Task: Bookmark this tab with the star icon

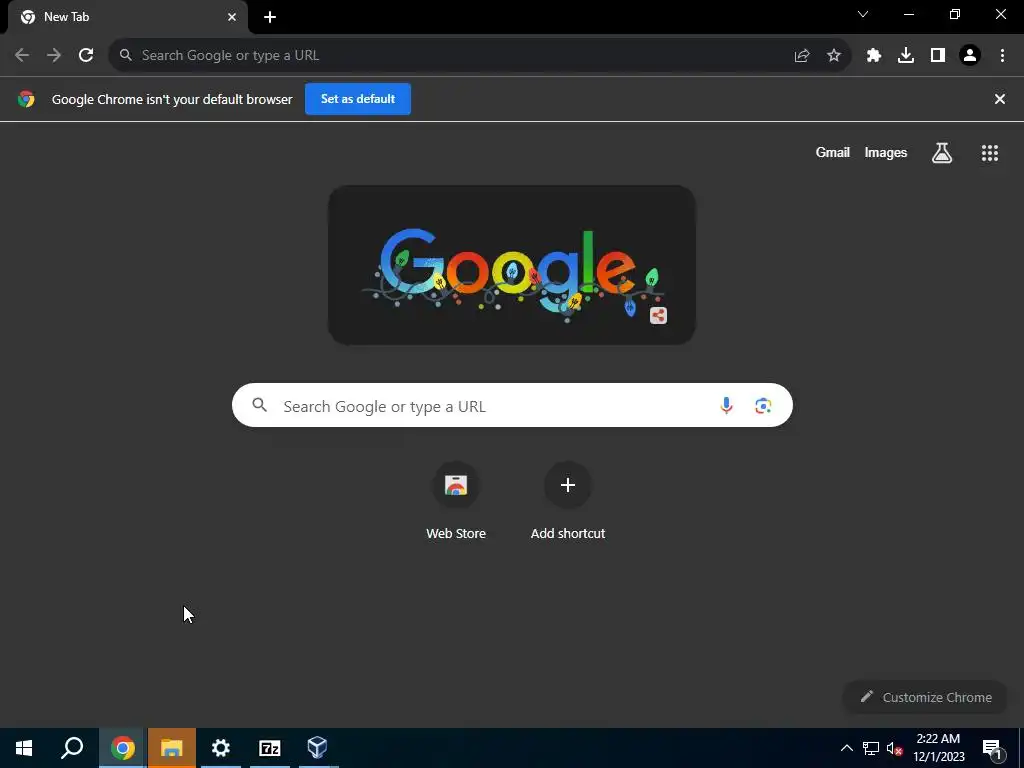Action: click(x=834, y=56)
